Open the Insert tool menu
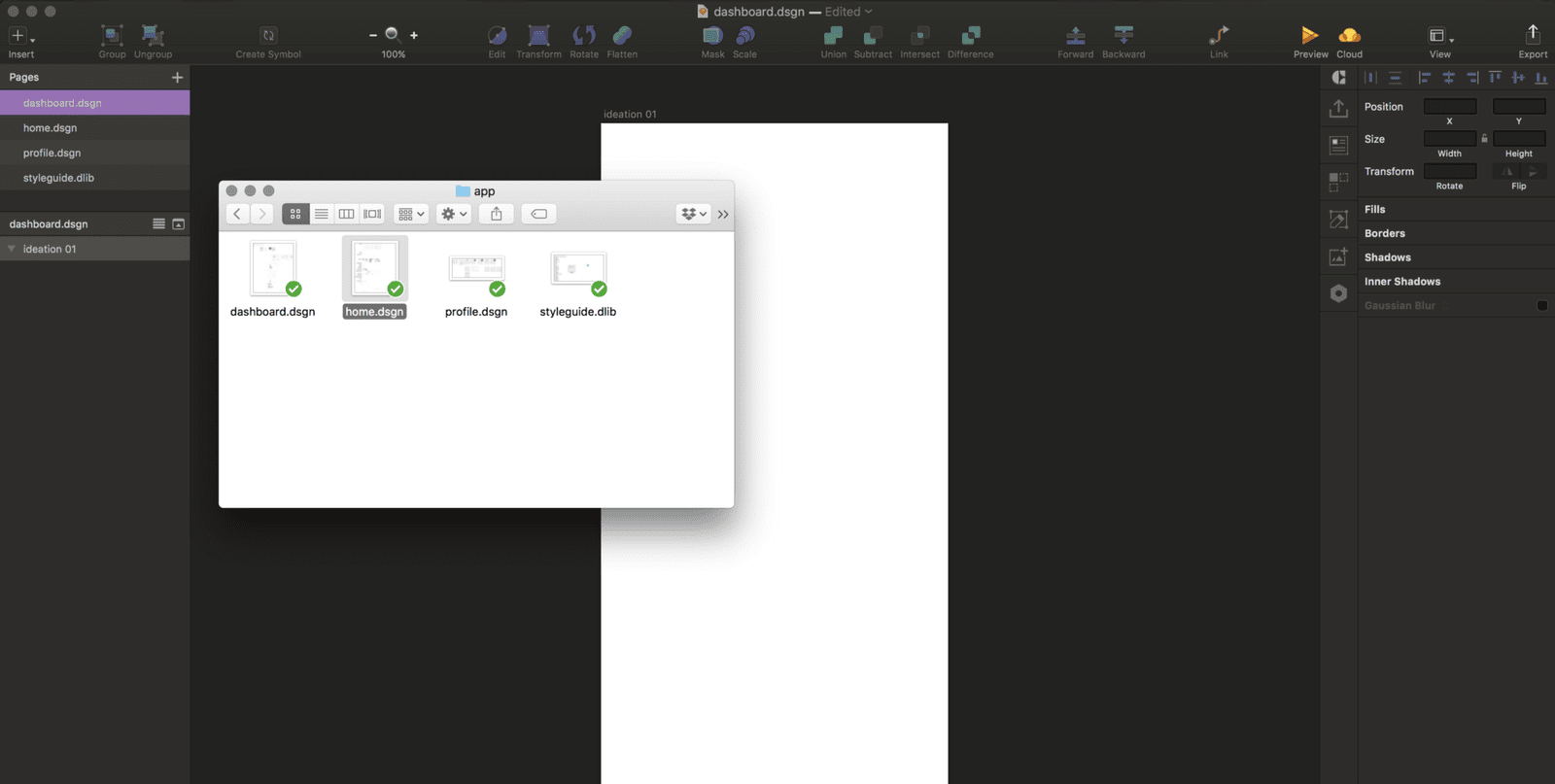 click(x=20, y=36)
